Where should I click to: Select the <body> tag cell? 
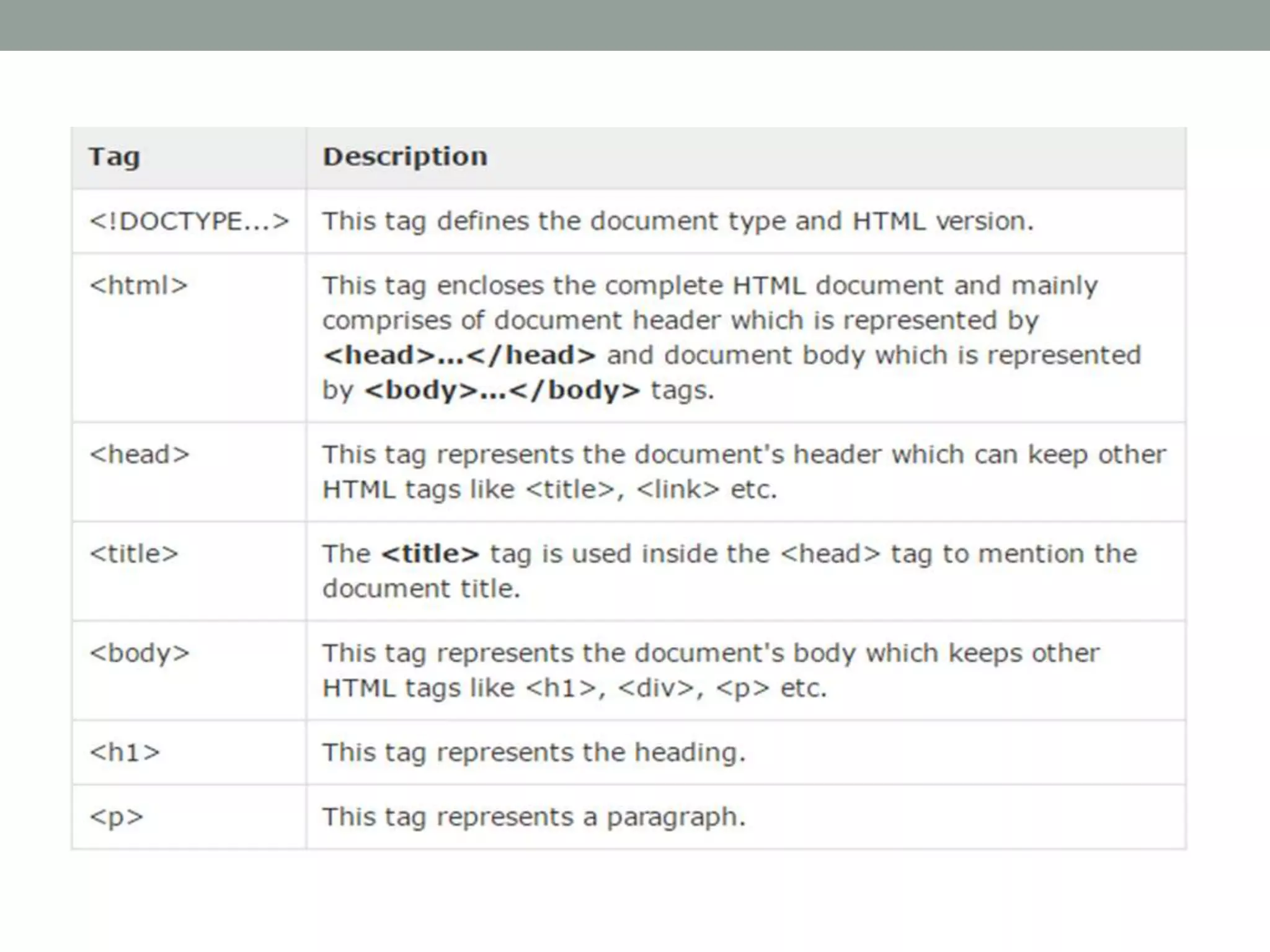pos(140,653)
